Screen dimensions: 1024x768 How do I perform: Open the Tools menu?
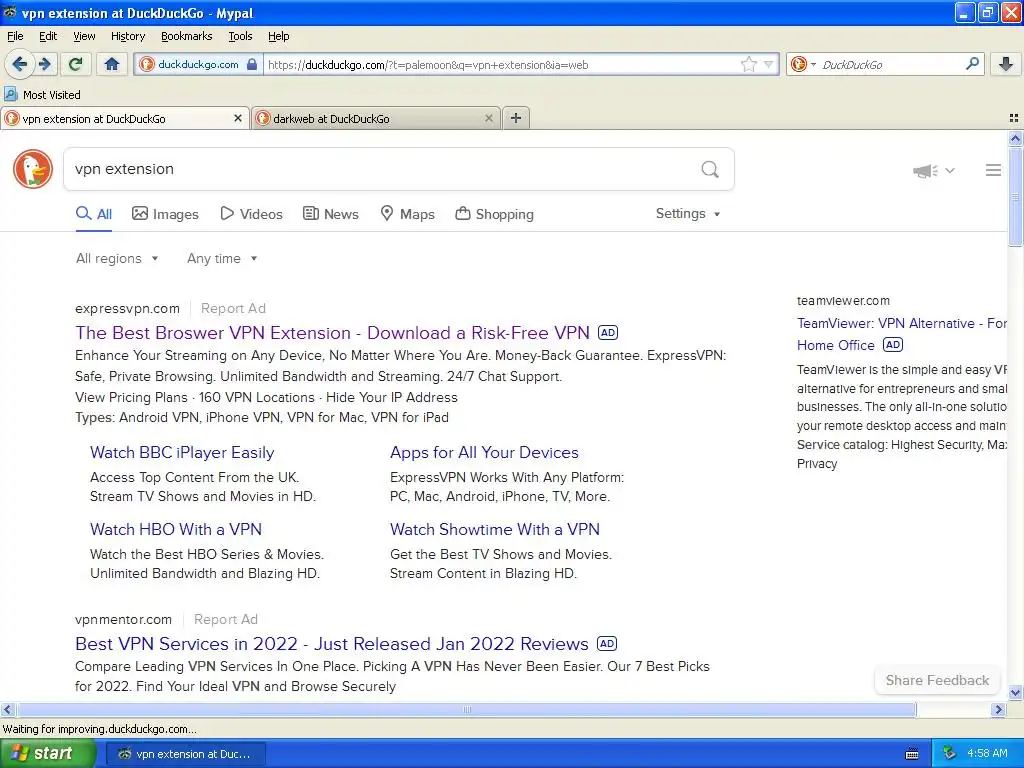(240, 36)
